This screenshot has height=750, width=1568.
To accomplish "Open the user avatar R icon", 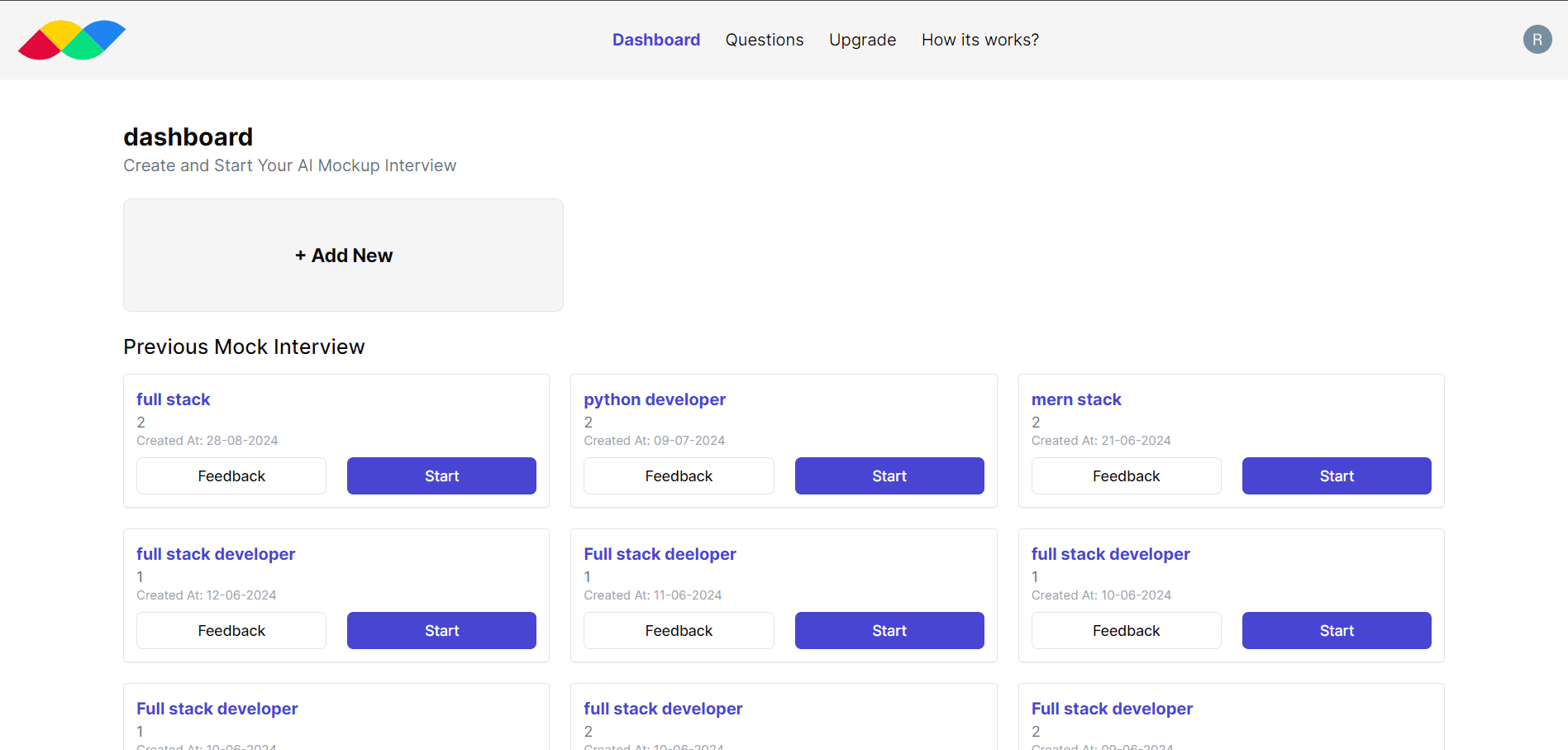I will click(x=1537, y=40).
